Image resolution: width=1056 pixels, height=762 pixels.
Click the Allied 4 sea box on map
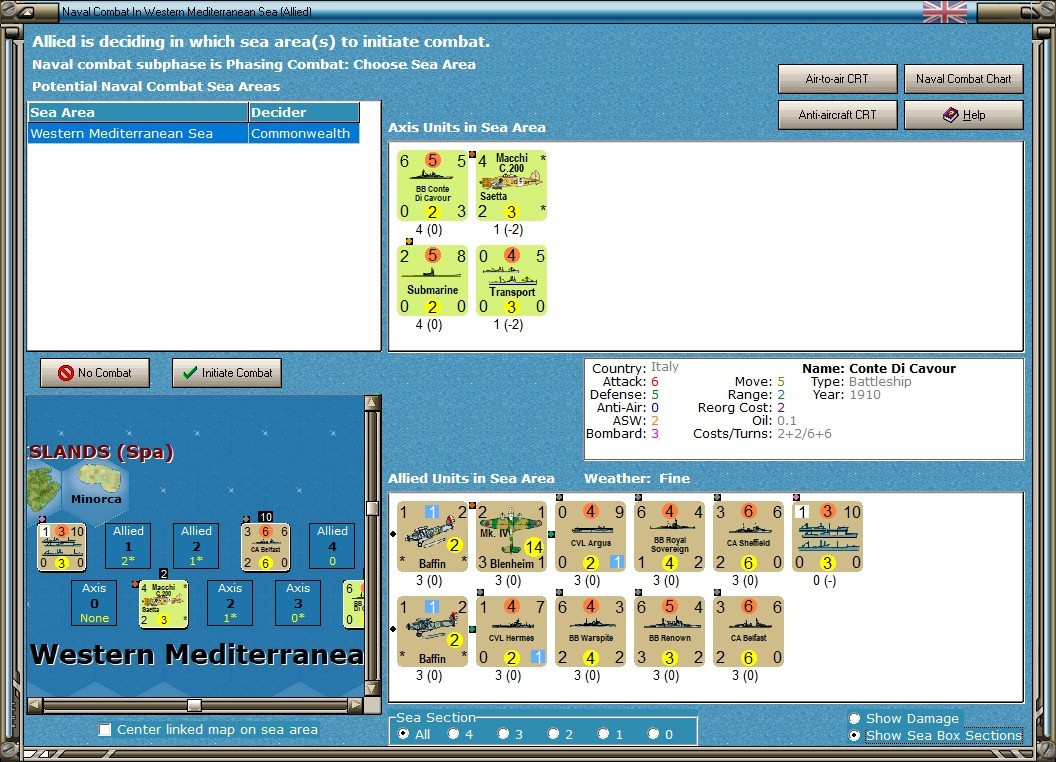point(332,546)
